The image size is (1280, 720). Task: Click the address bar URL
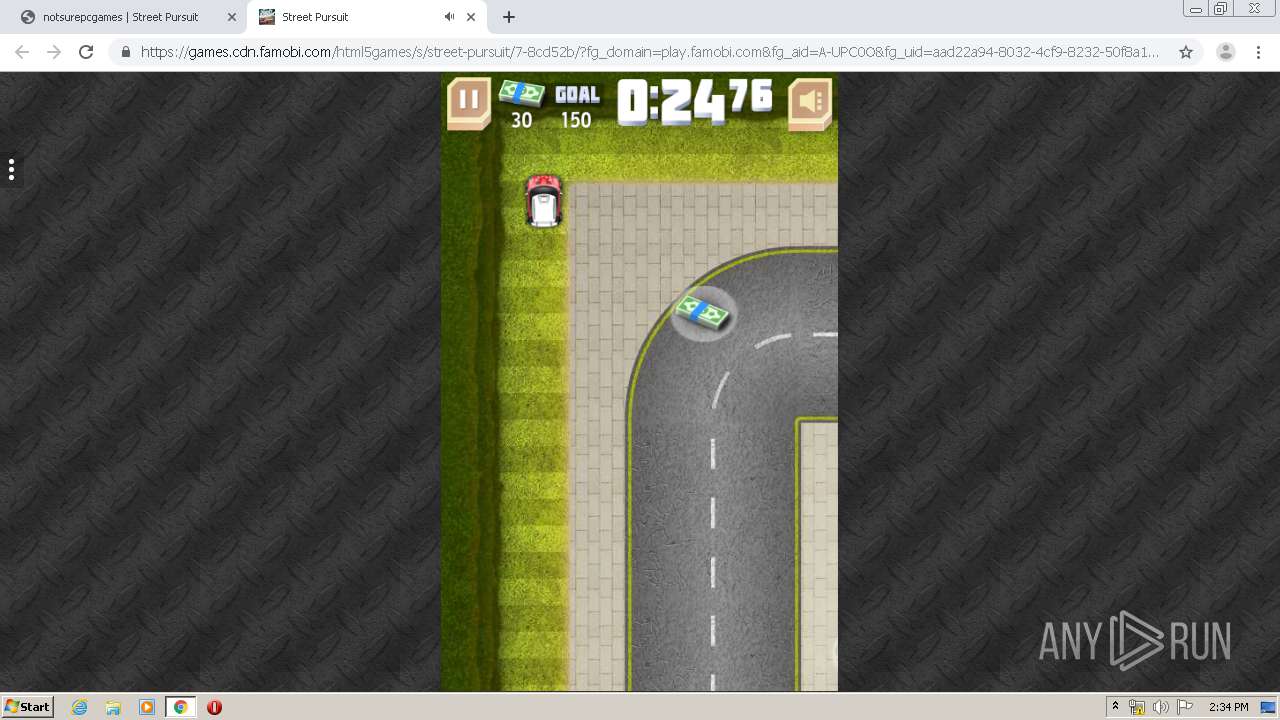(650, 52)
